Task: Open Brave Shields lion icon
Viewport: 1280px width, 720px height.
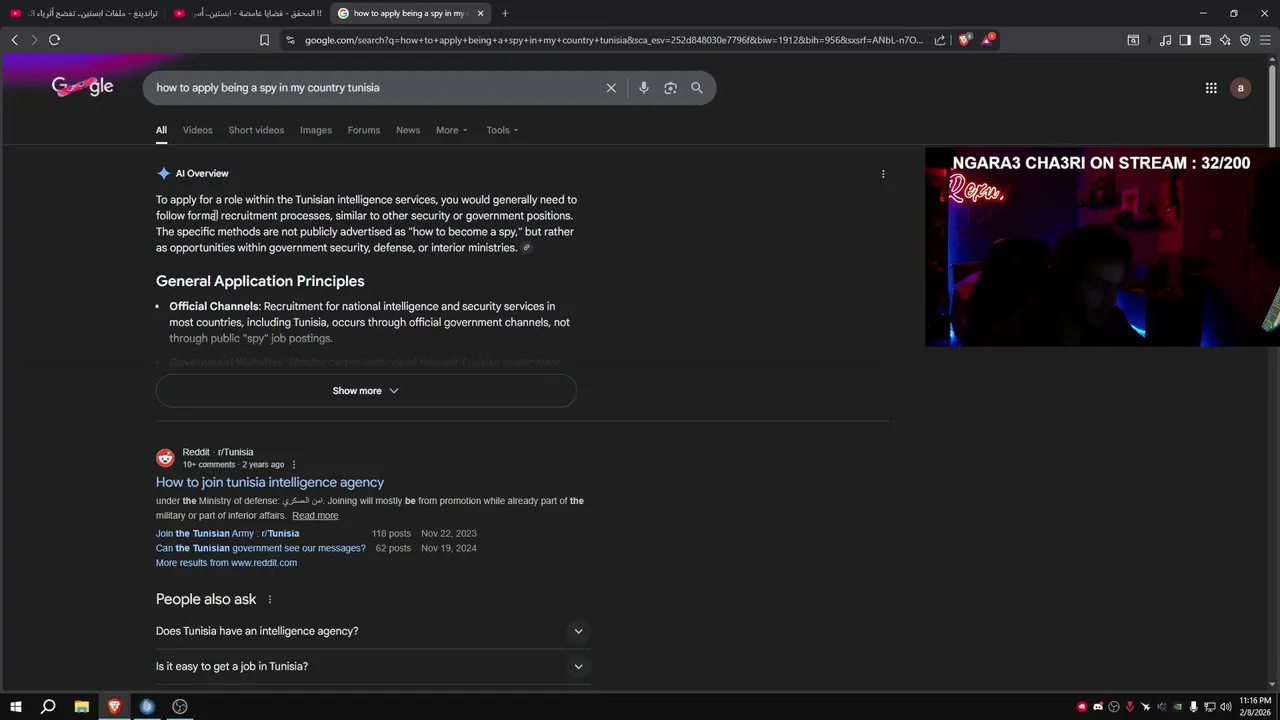Action: pyautogui.click(x=964, y=40)
